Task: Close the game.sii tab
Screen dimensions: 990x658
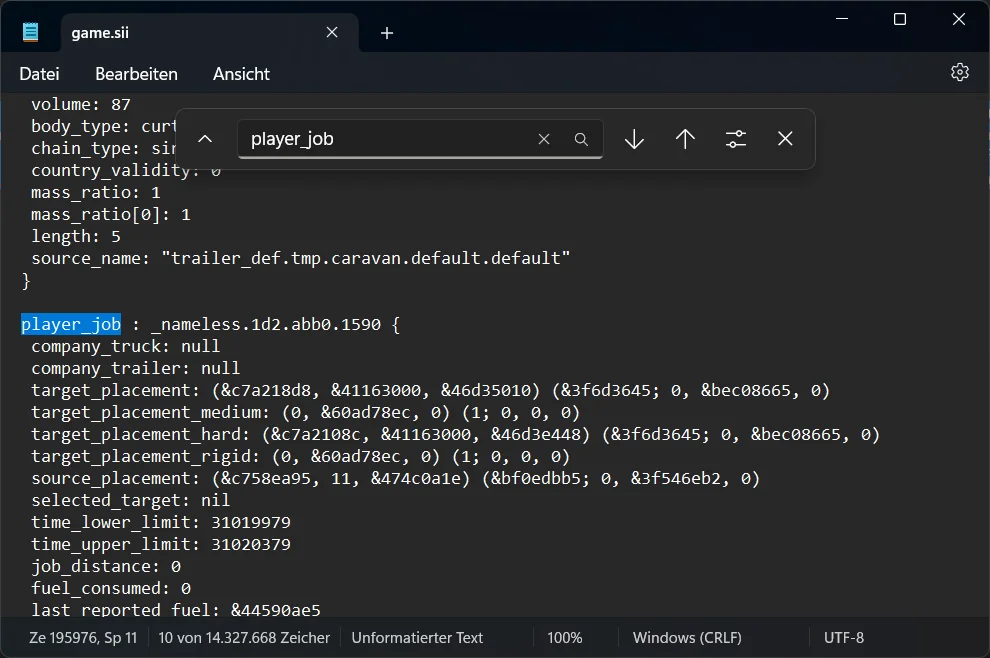Action: tap(332, 32)
